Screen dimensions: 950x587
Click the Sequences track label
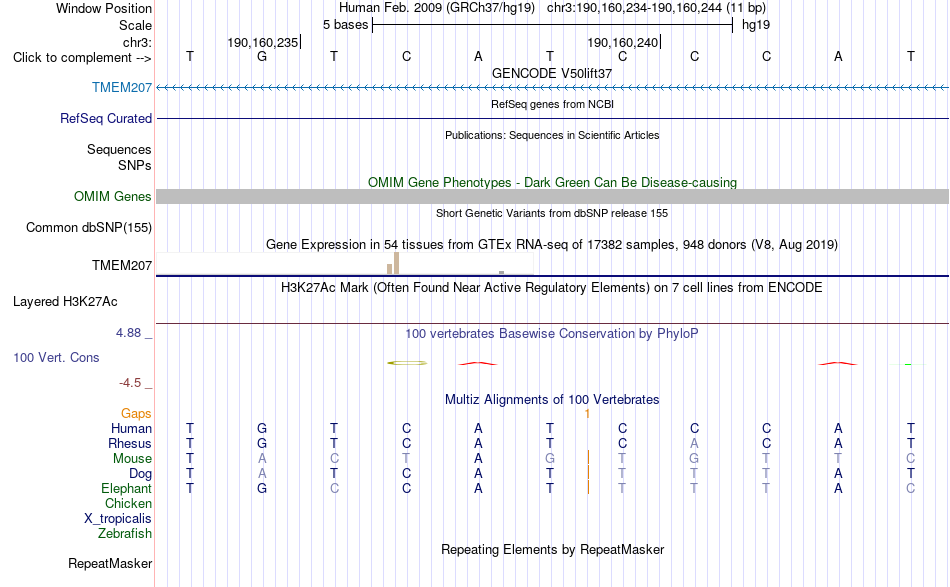tap(119, 149)
